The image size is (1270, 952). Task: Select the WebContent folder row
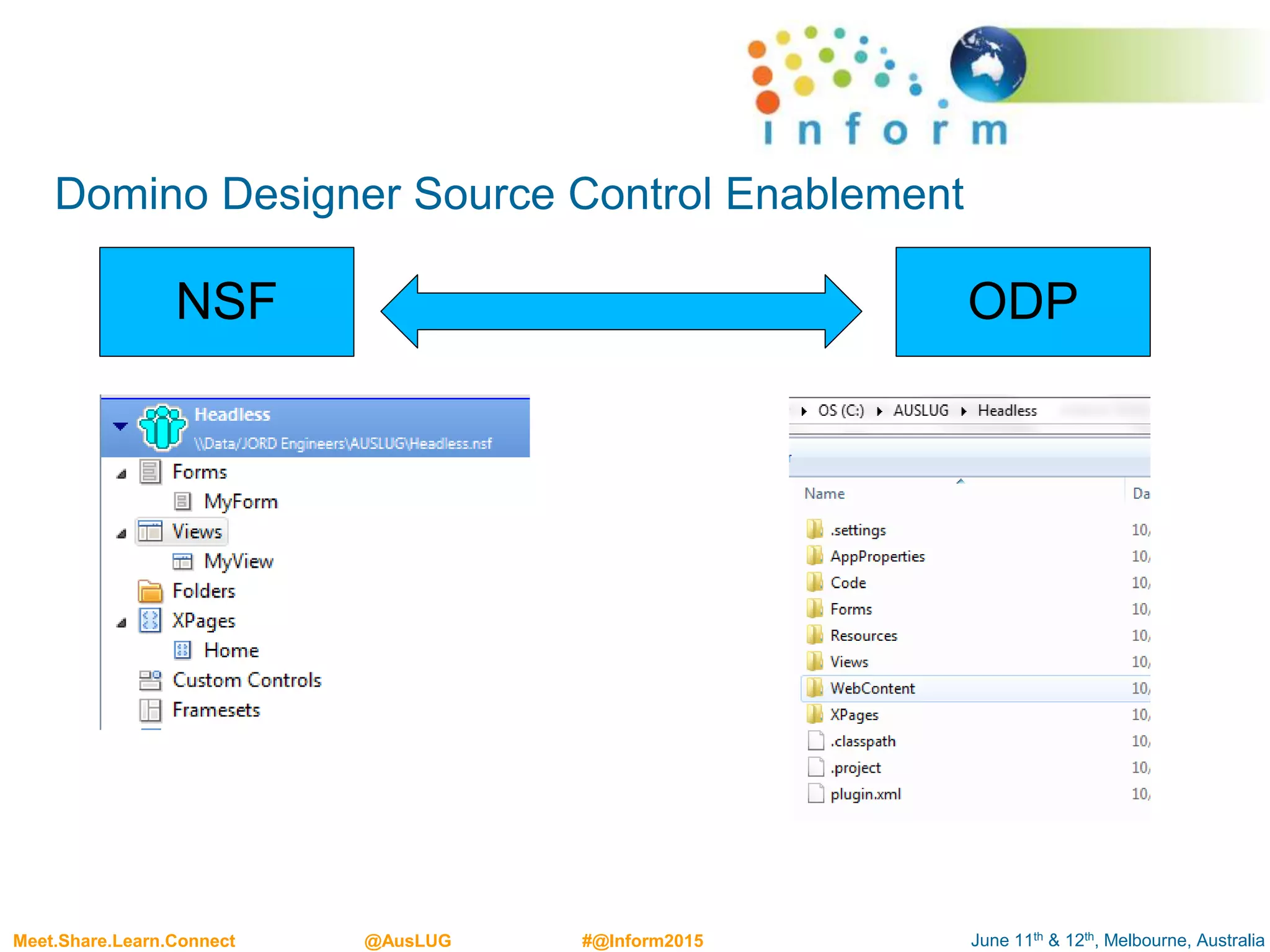click(x=872, y=688)
